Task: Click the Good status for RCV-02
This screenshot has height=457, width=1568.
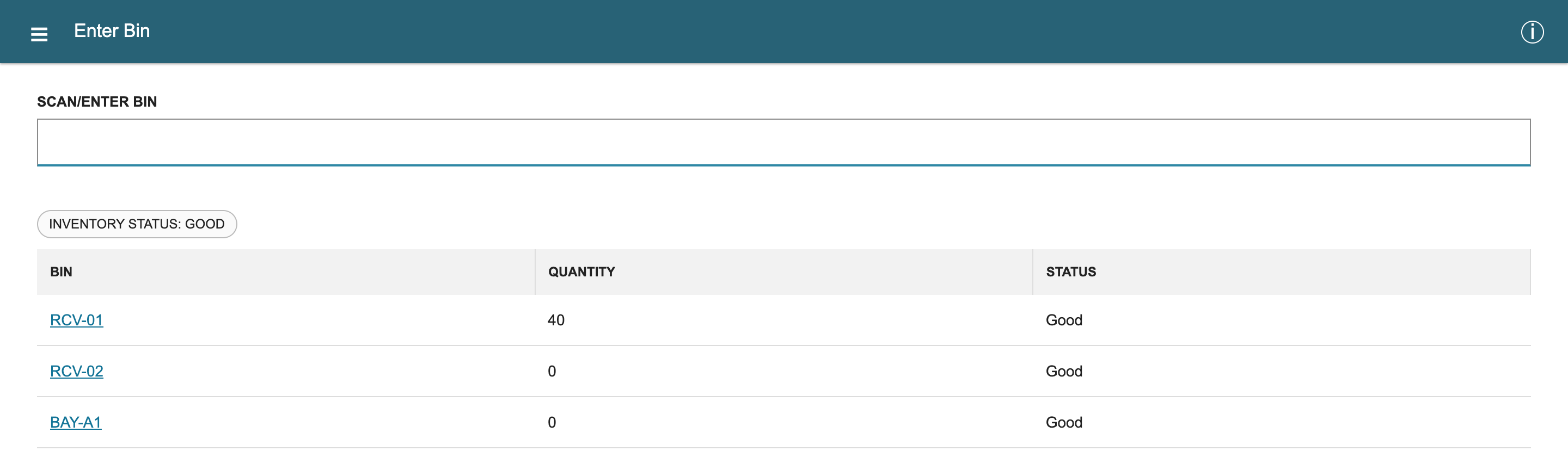Action: (x=1063, y=371)
